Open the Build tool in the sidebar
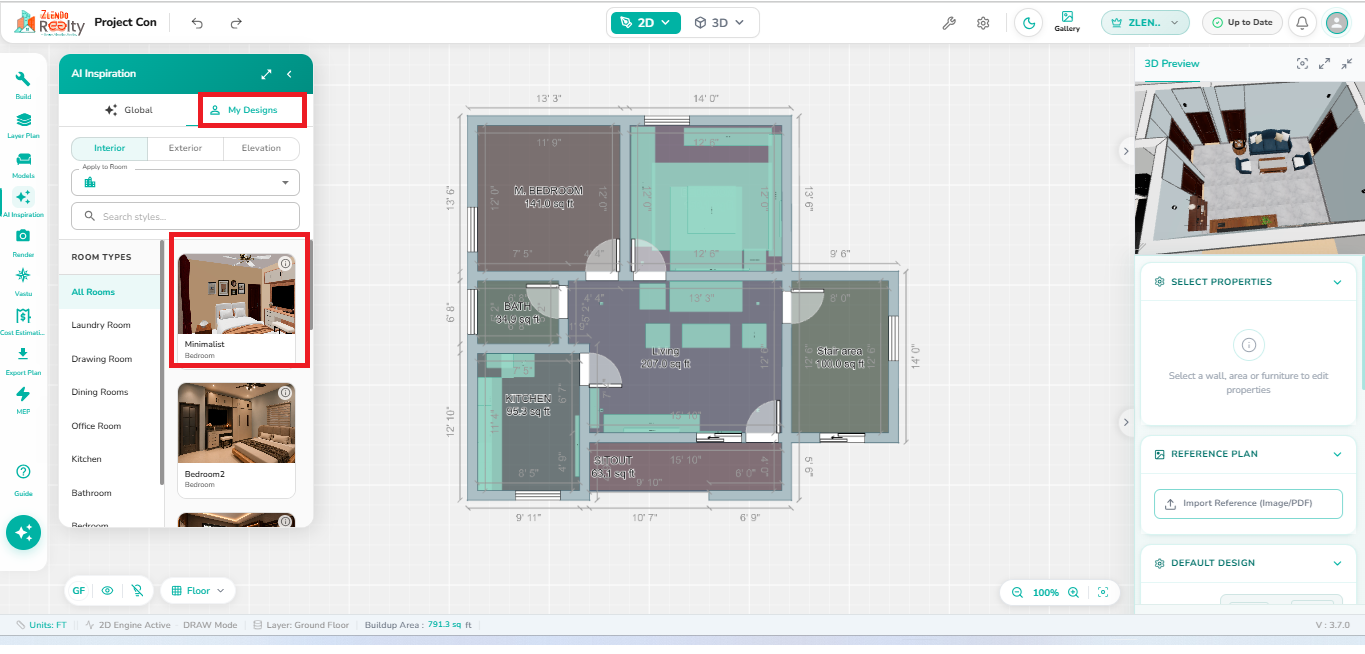The height and width of the screenshot is (654, 1365). coord(23,84)
